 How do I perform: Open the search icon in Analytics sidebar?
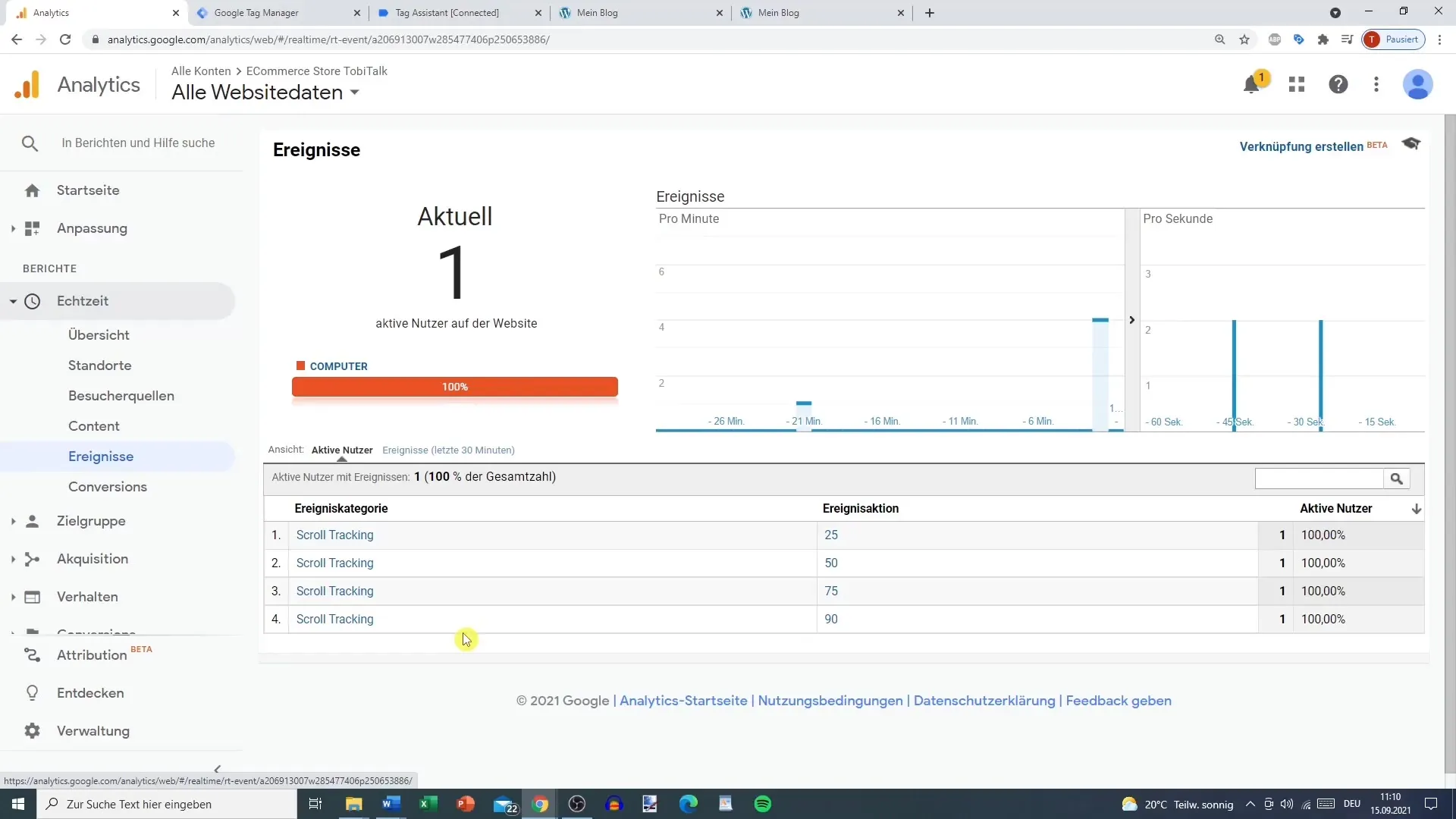[x=29, y=143]
